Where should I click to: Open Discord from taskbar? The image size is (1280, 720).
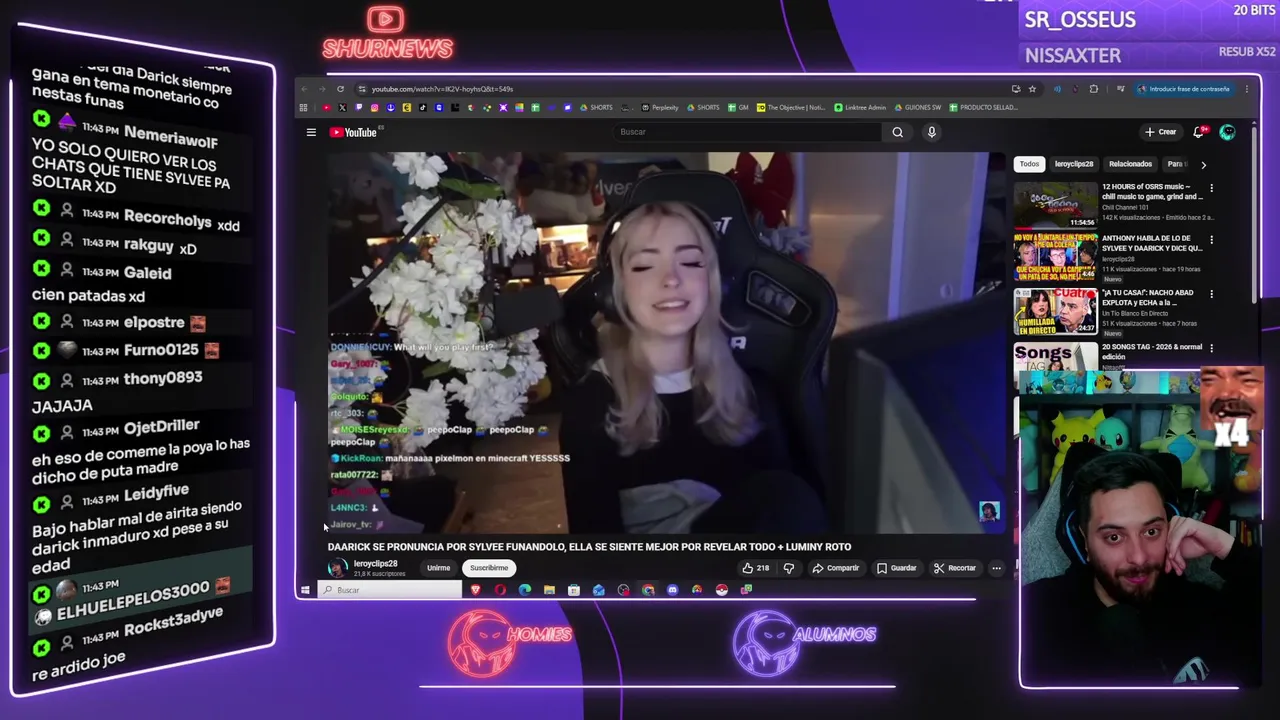(672, 590)
